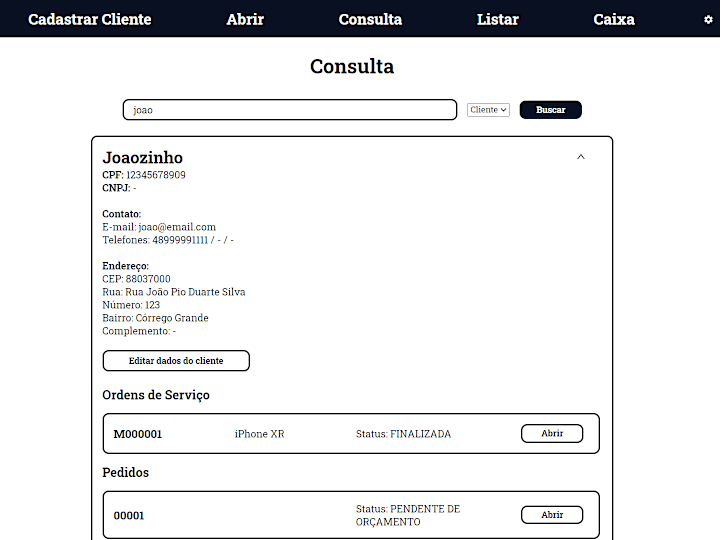Open the Cliente search type dropdown
720x540 pixels.
(x=488, y=110)
